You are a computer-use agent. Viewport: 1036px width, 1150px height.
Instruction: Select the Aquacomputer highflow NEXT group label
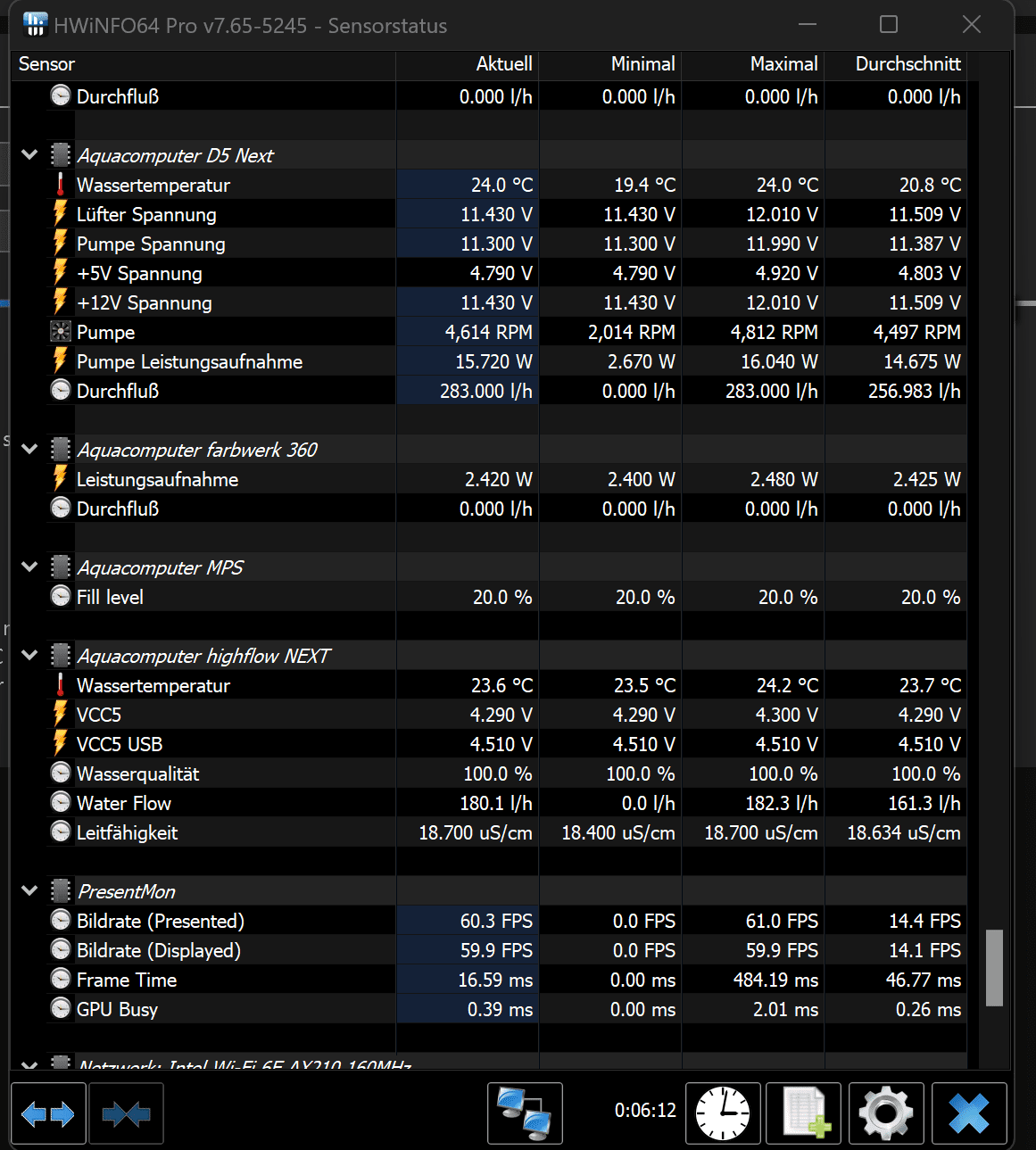(203, 656)
